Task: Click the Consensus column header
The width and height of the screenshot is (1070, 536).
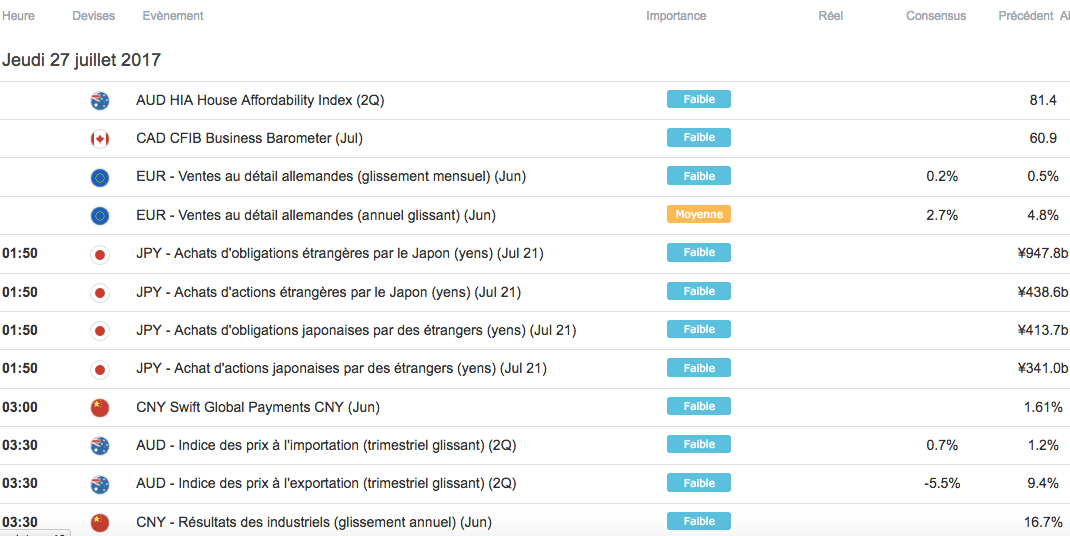Action: pyautogui.click(x=936, y=16)
